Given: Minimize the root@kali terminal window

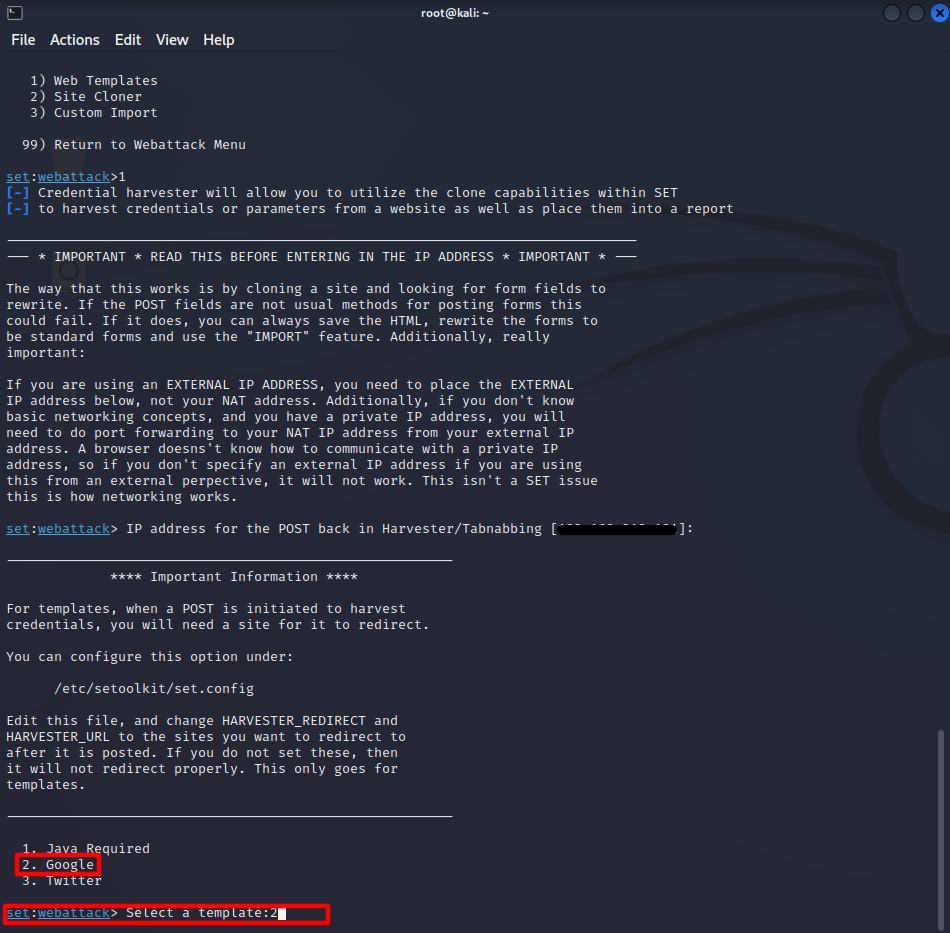Looking at the screenshot, I should coord(892,13).
